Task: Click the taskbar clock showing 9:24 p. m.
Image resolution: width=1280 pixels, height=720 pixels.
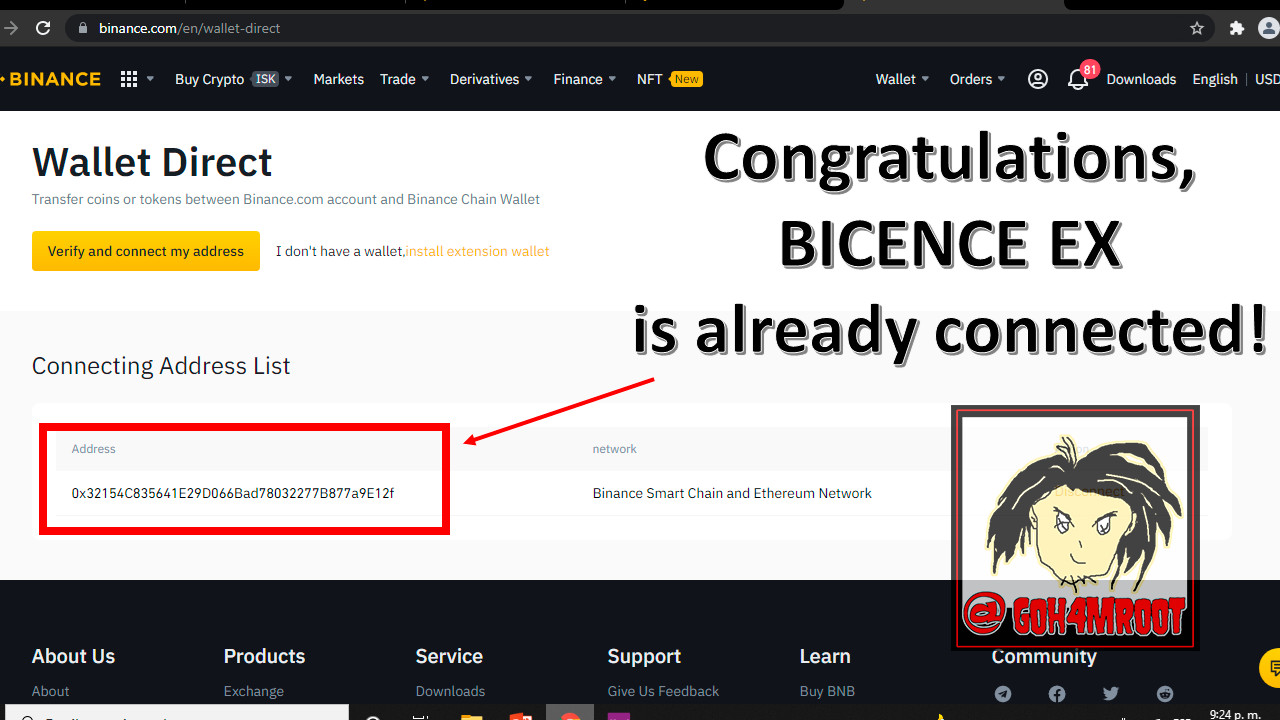Action: coord(1234,714)
